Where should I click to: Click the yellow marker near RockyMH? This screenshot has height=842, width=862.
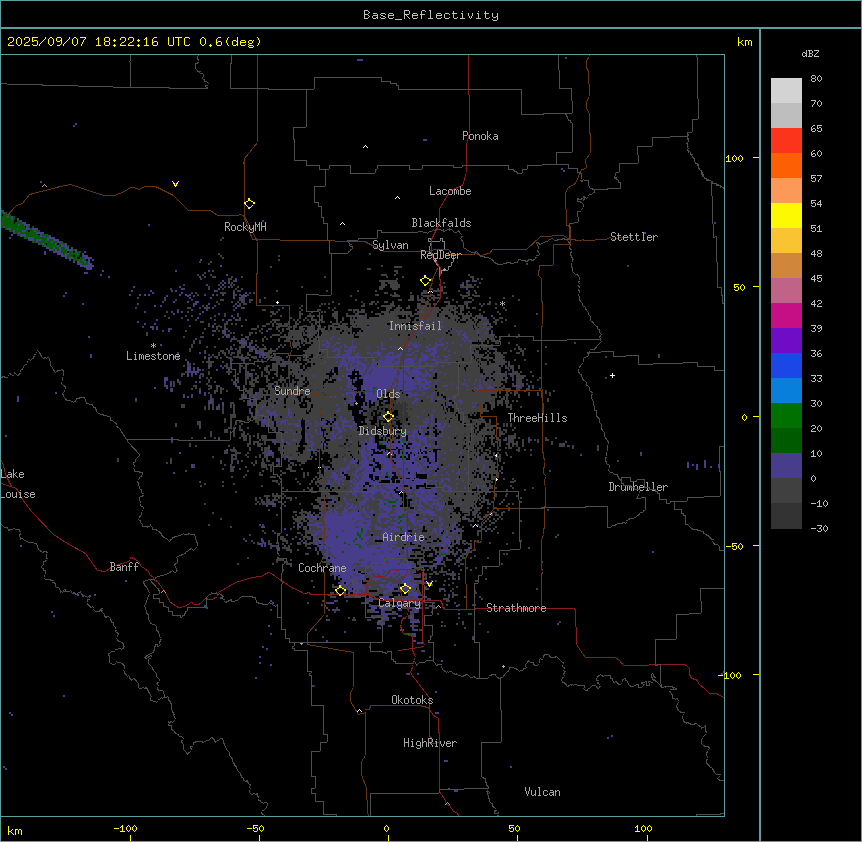pos(250,204)
